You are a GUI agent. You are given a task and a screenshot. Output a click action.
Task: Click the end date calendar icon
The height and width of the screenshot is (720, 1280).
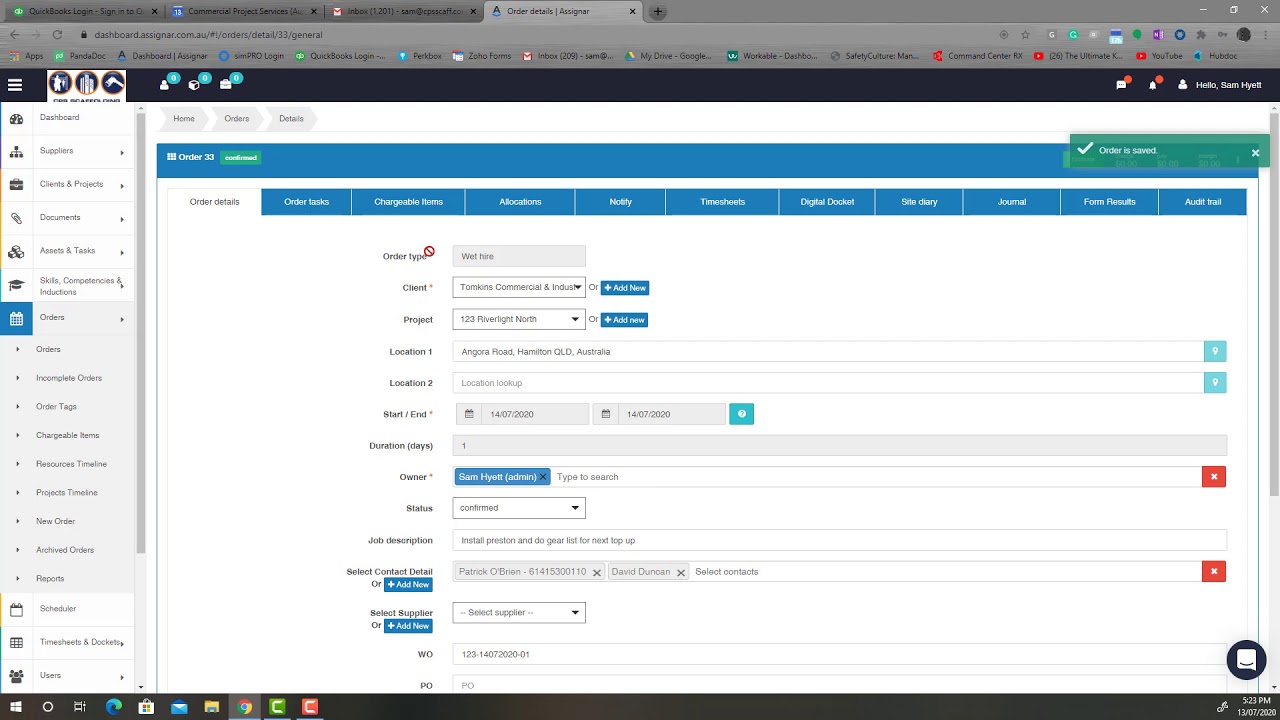coord(606,414)
